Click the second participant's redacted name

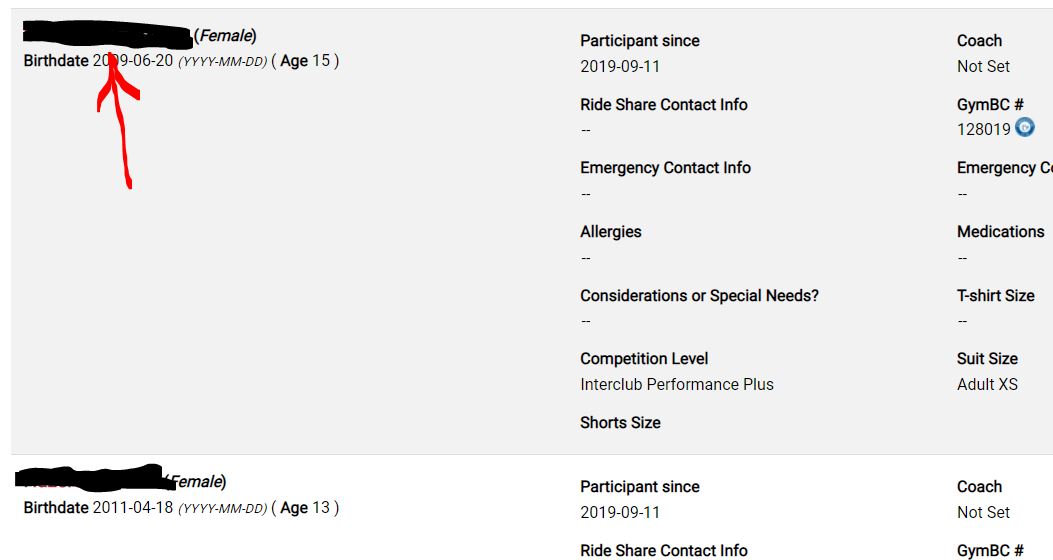[x=90, y=479]
